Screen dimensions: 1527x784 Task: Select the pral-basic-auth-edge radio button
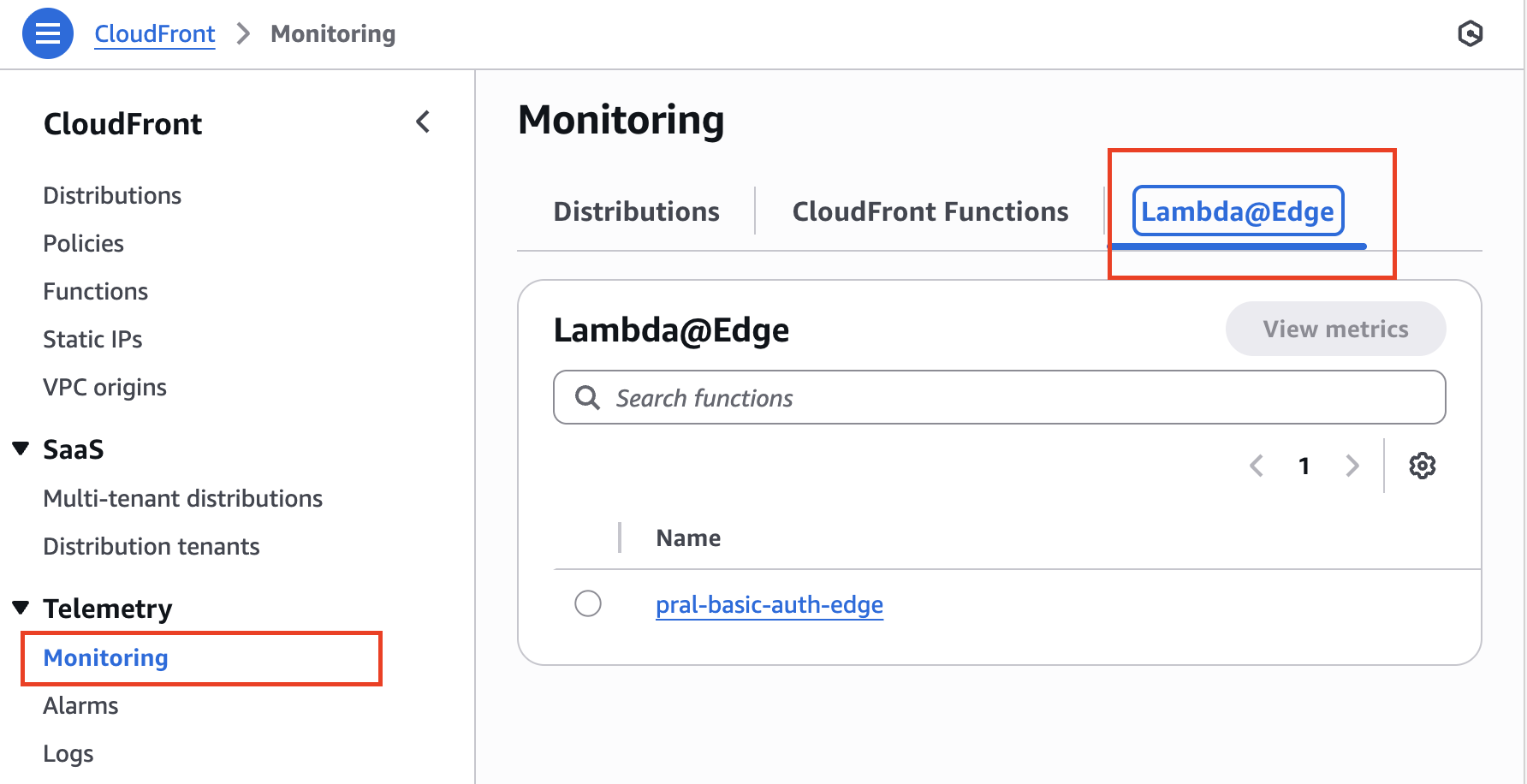click(588, 603)
